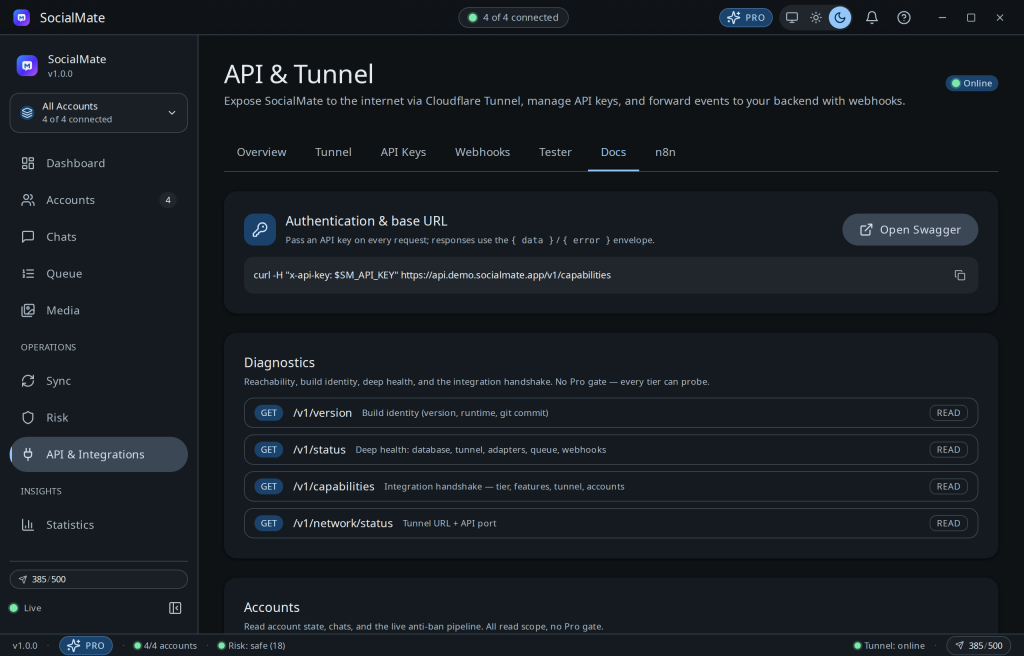Image resolution: width=1024 pixels, height=656 pixels.
Task: Click GET badge on /v1/version row
Action: [x=268, y=413]
